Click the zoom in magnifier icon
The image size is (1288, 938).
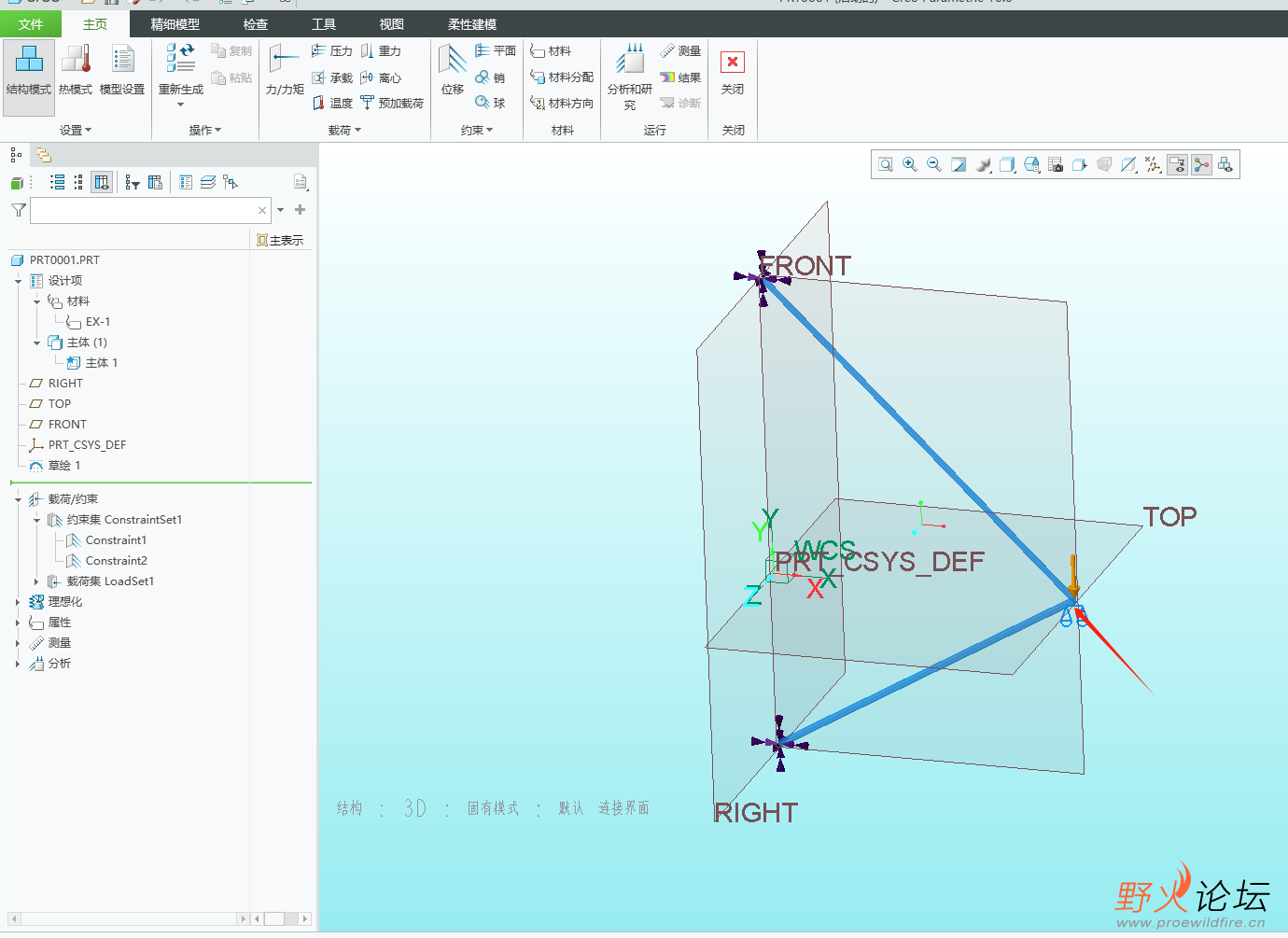[x=910, y=165]
